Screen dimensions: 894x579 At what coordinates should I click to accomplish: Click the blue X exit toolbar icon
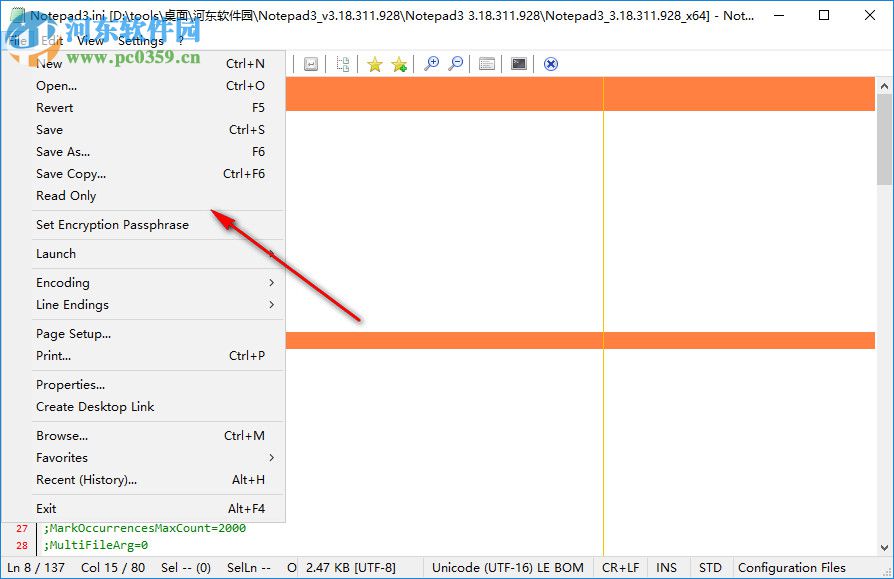pyautogui.click(x=551, y=64)
